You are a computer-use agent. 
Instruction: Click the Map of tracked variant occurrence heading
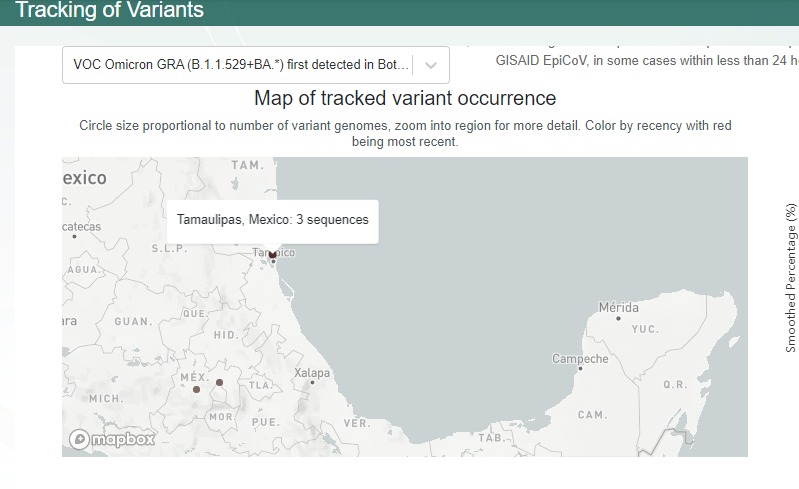(405, 98)
